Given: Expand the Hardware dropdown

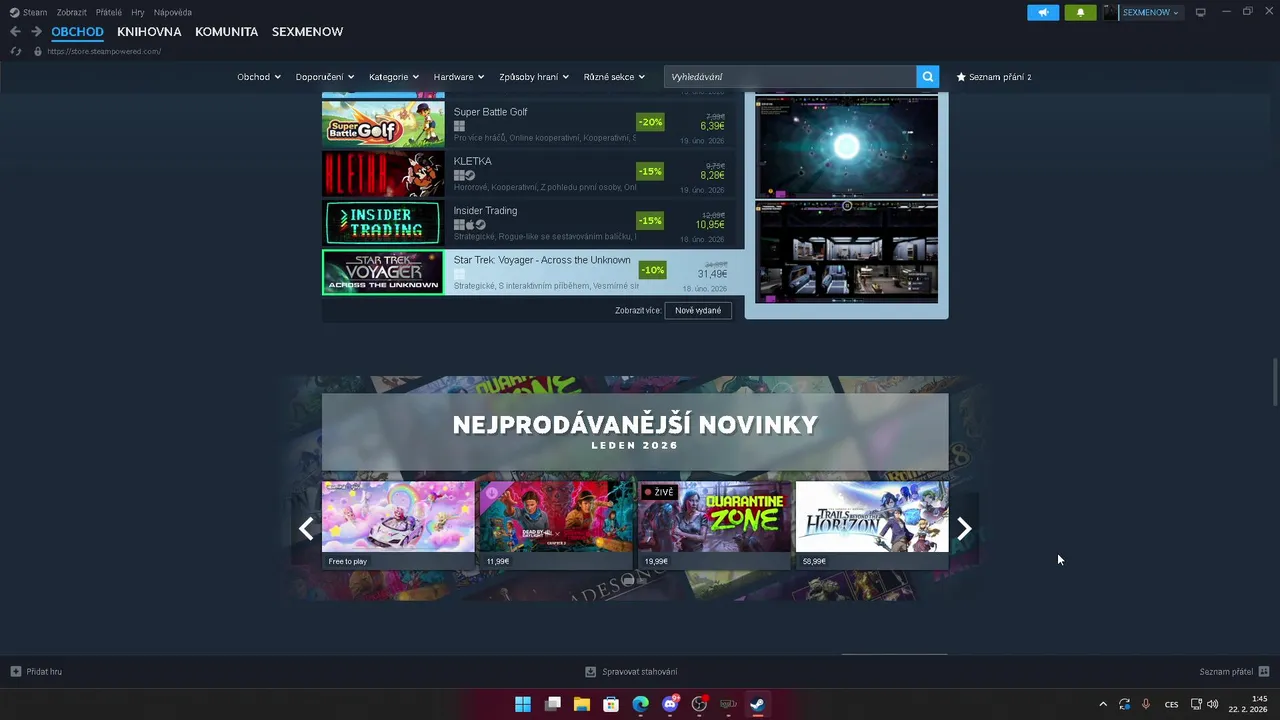Looking at the screenshot, I should tap(459, 77).
